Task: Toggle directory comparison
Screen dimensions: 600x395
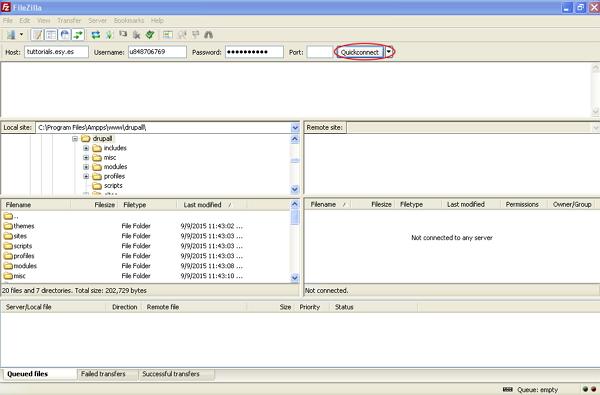Action: [x=182, y=35]
